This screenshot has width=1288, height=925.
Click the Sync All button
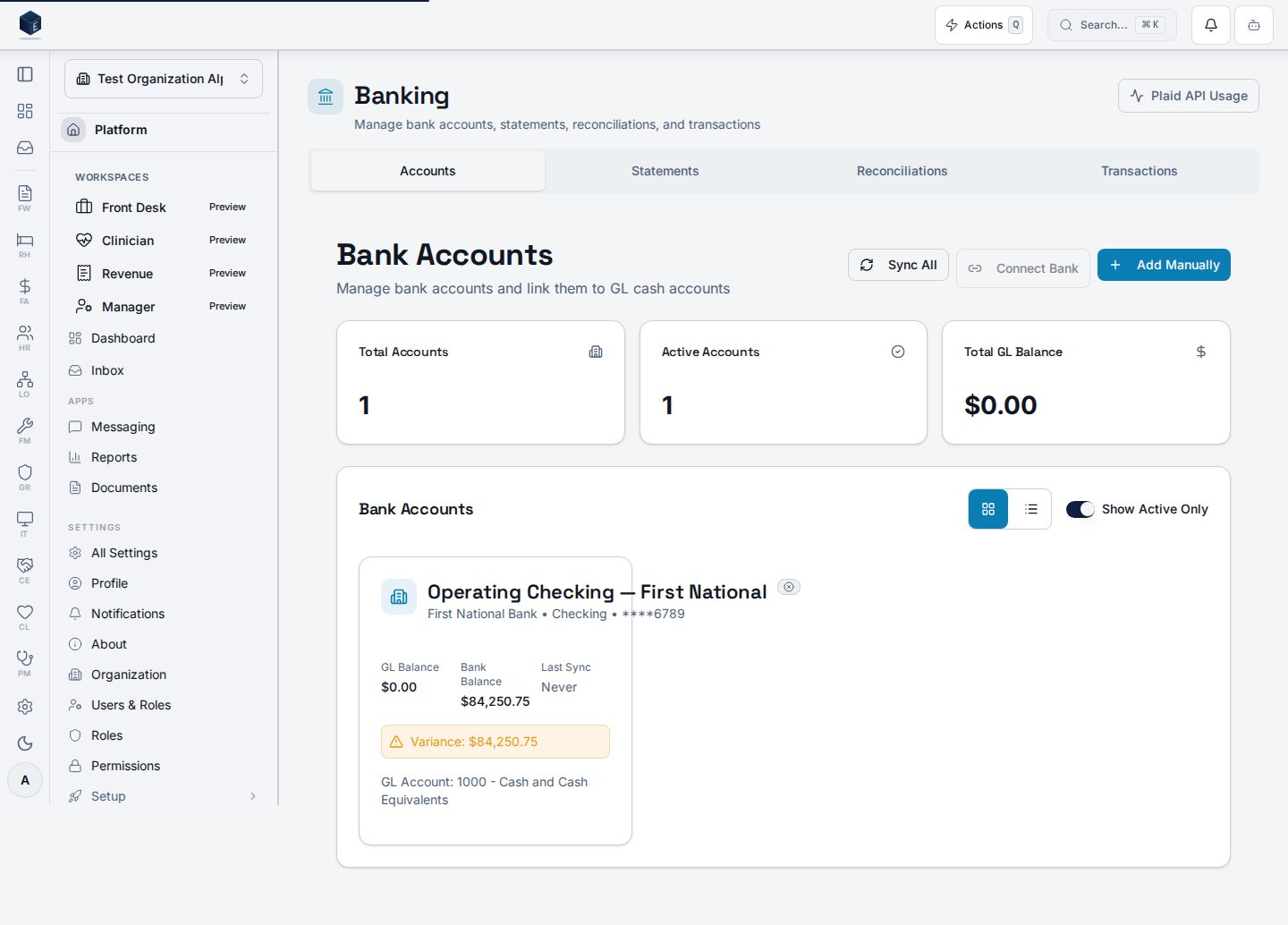click(898, 265)
